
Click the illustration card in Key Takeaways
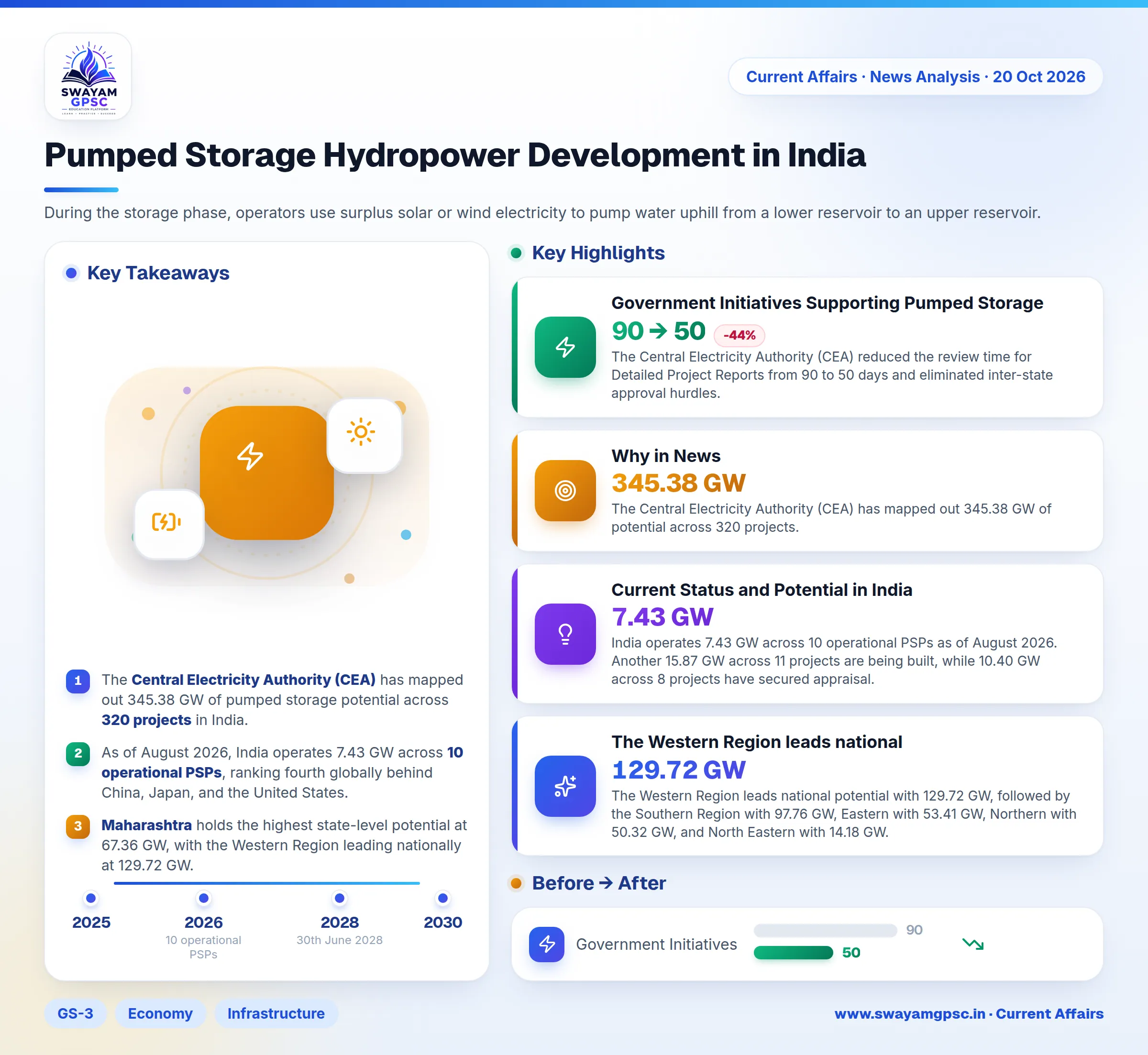266,477
